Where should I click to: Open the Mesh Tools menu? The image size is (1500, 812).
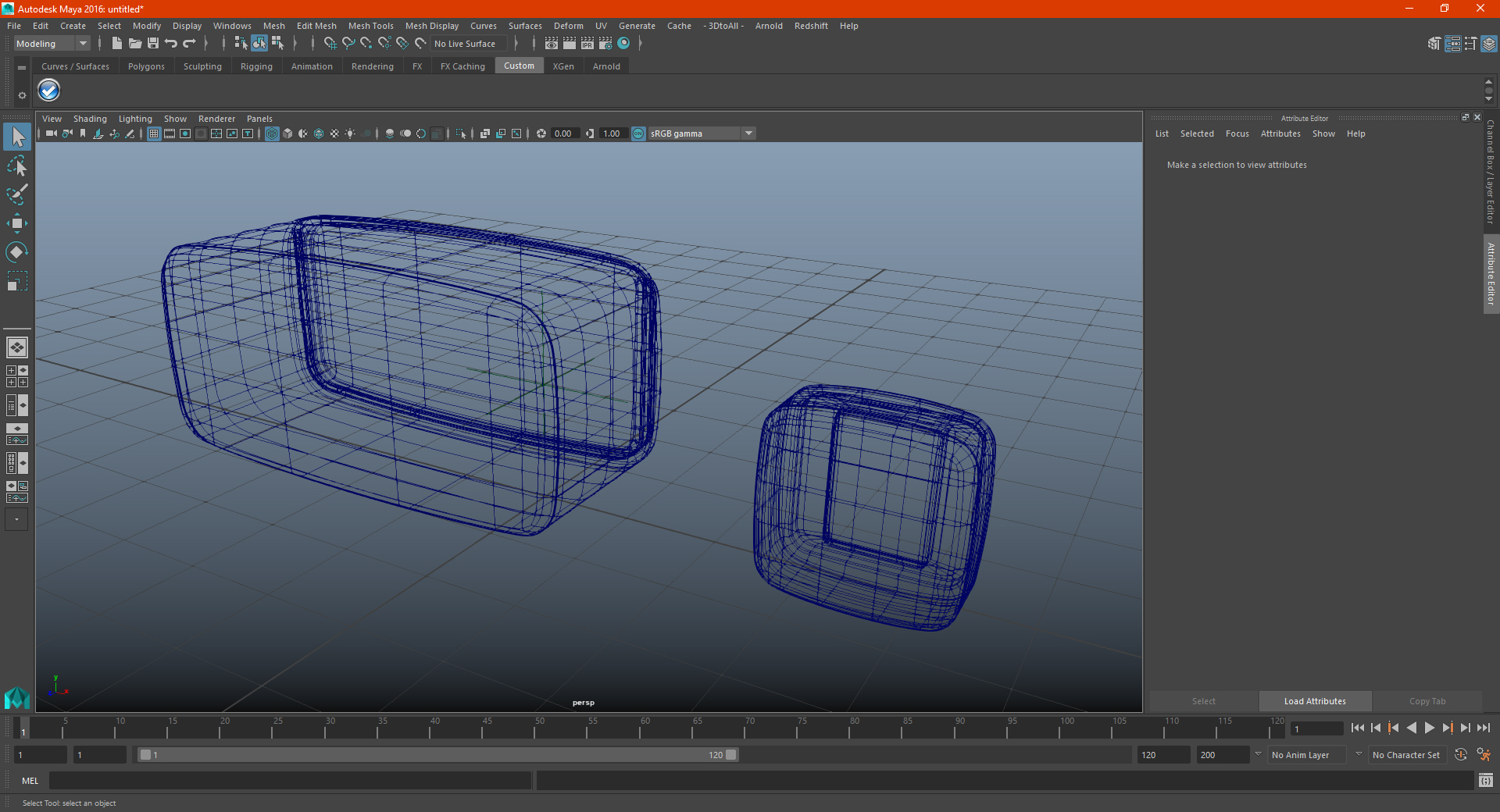[x=371, y=26]
